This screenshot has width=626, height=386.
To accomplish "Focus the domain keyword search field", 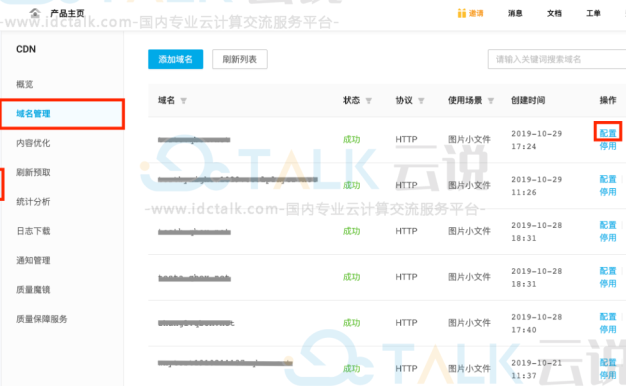I will coord(557,59).
